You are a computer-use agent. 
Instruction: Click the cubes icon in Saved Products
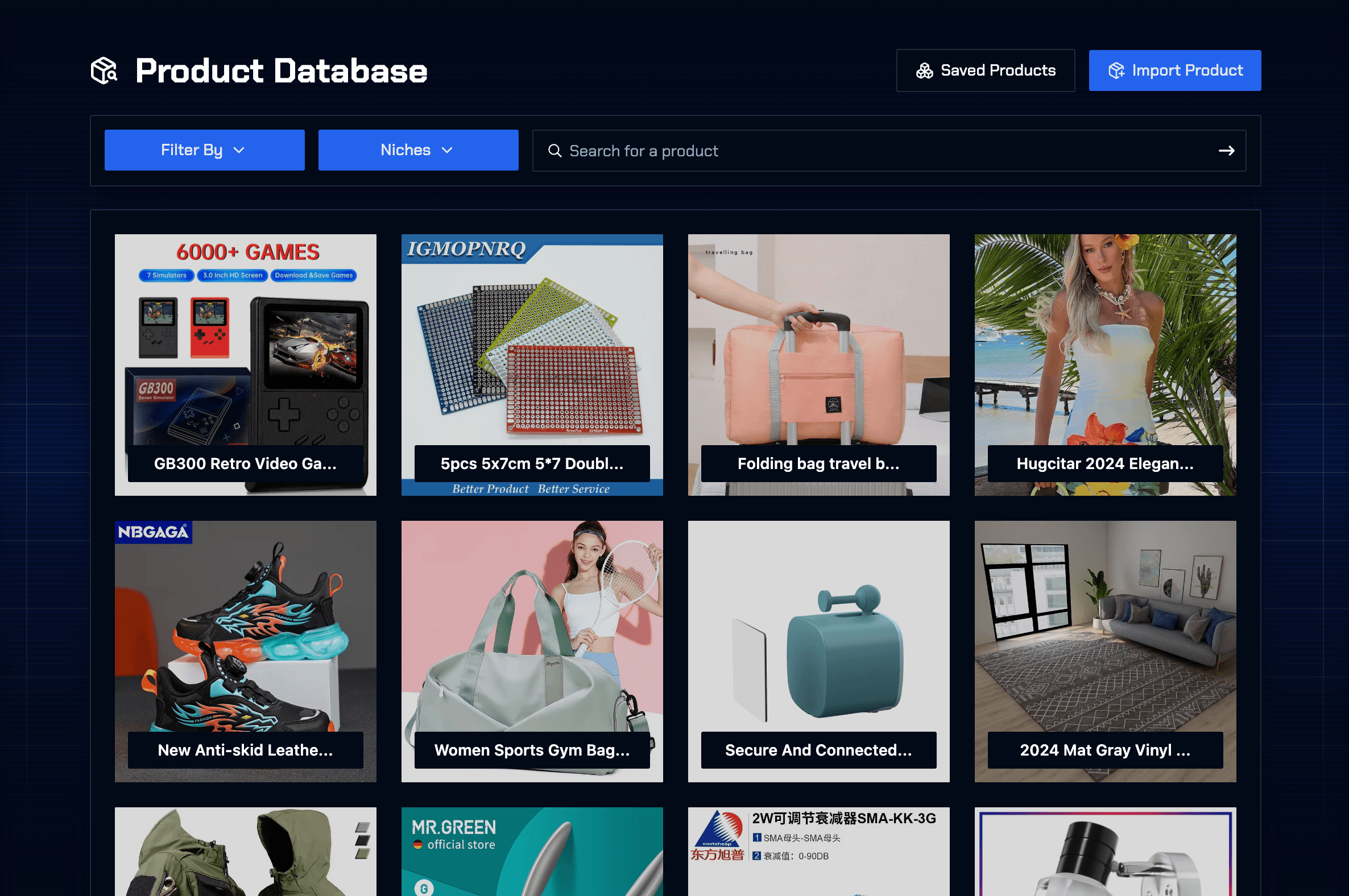click(x=924, y=71)
